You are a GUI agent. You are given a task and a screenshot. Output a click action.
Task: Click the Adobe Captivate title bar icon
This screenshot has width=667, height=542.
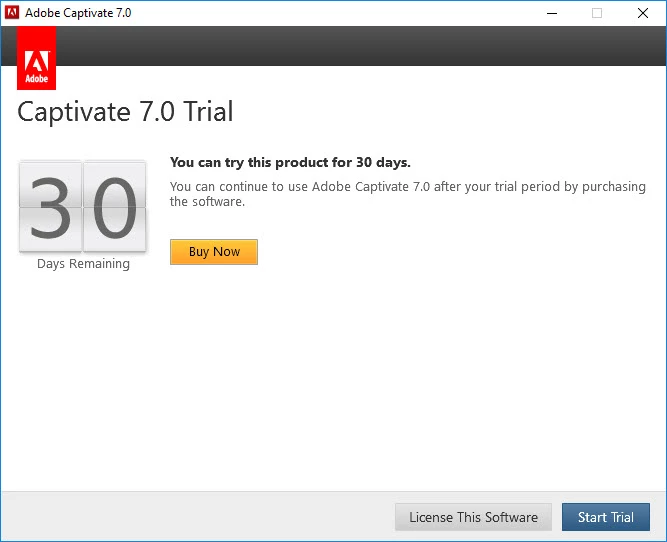(x=12, y=13)
